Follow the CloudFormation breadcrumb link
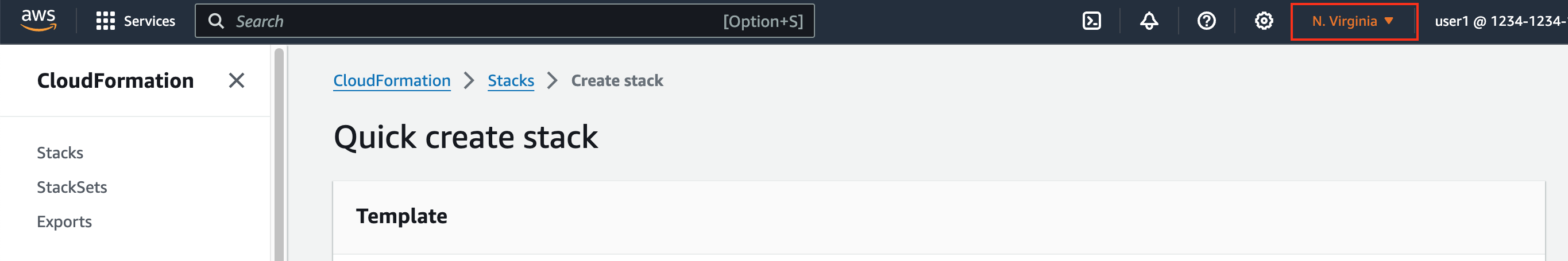1568x261 pixels. [x=391, y=80]
